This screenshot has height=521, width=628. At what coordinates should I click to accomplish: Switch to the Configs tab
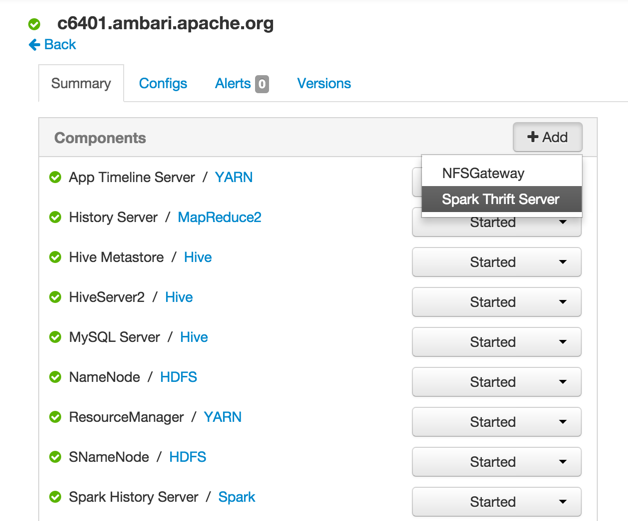click(x=163, y=83)
